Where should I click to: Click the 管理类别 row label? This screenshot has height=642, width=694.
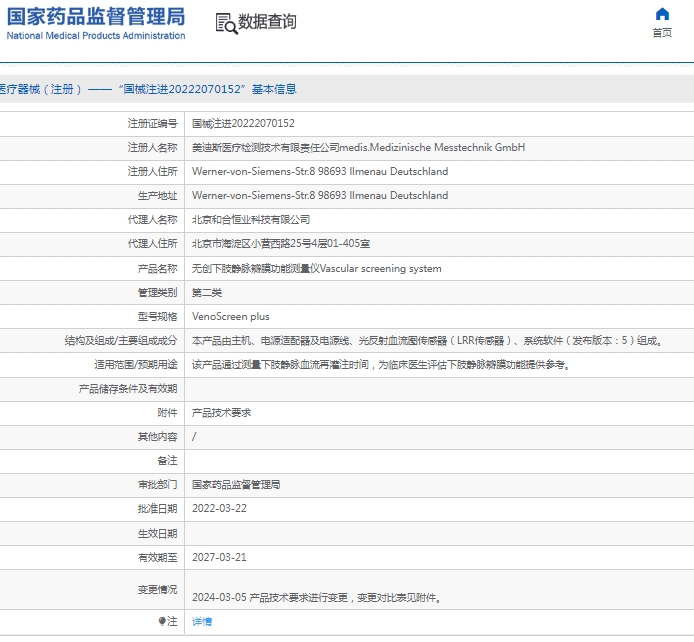[x=157, y=292]
